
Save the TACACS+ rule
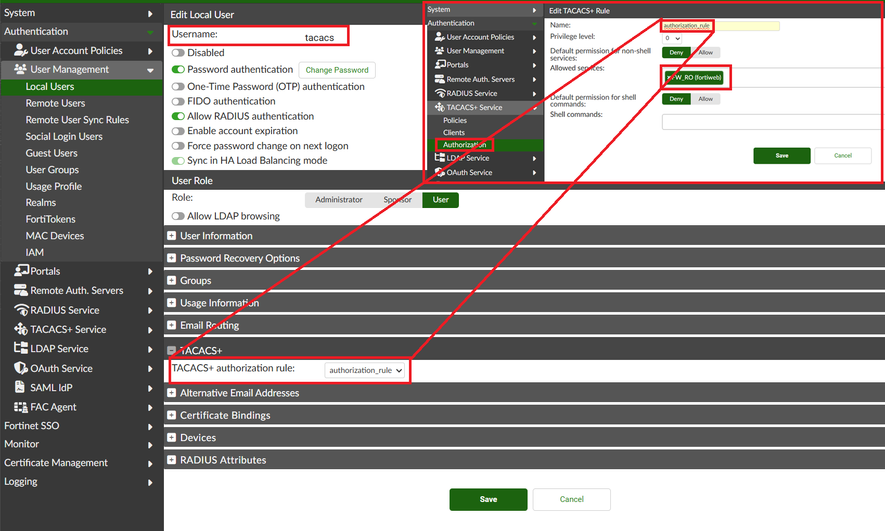click(x=782, y=156)
